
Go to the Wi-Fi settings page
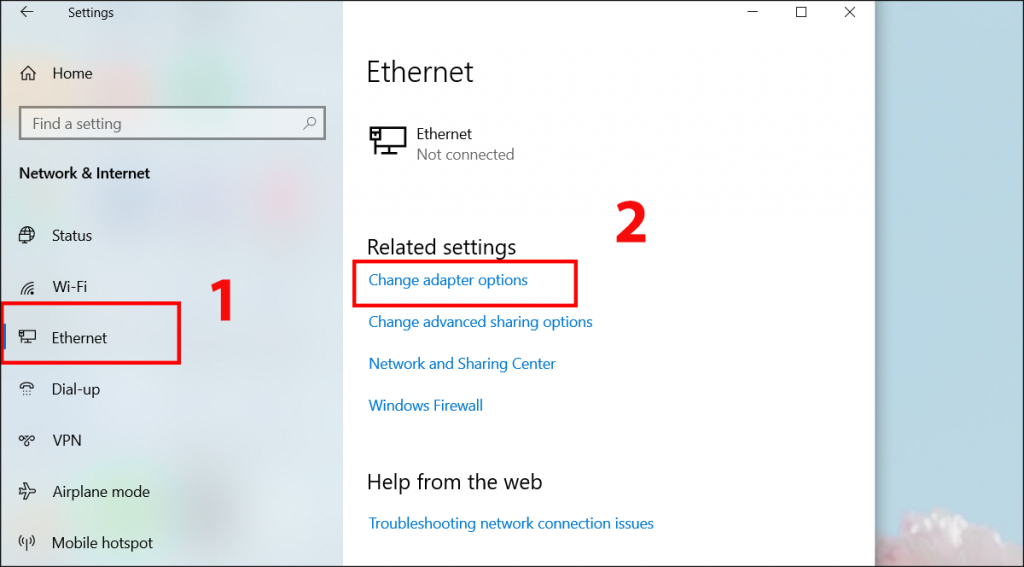(69, 287)
